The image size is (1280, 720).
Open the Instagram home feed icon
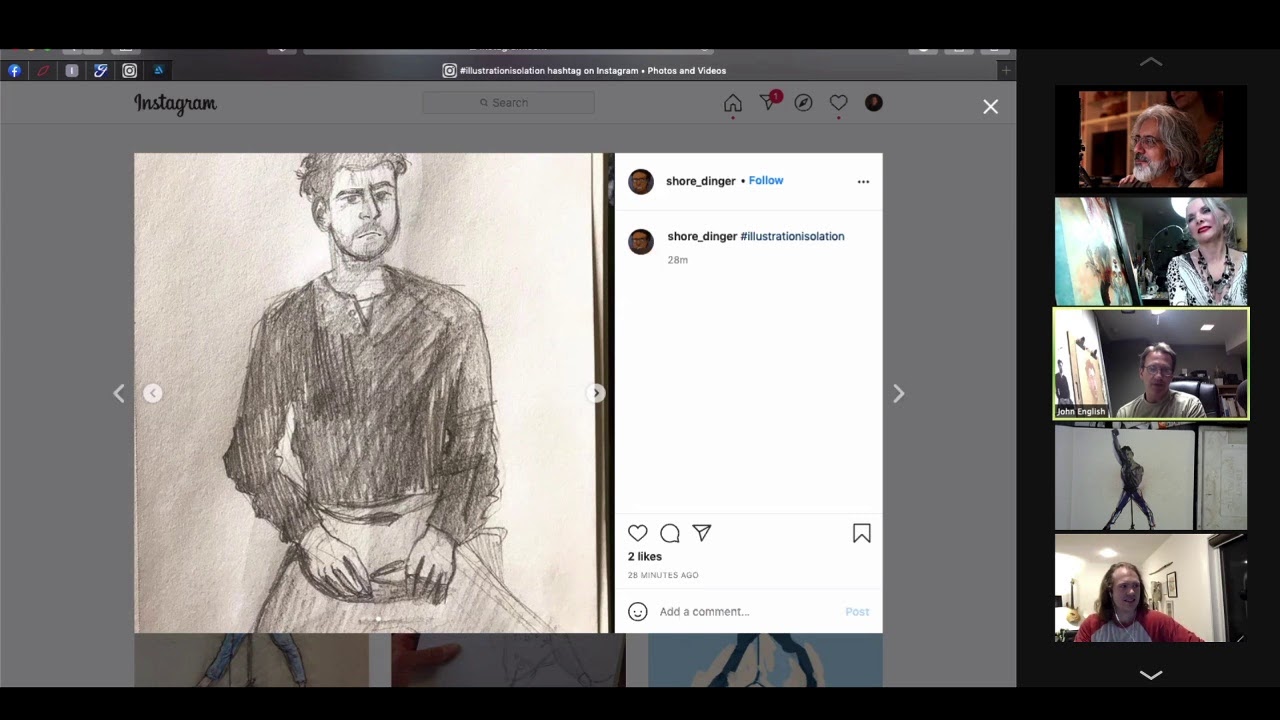click(x=733, y=103)
